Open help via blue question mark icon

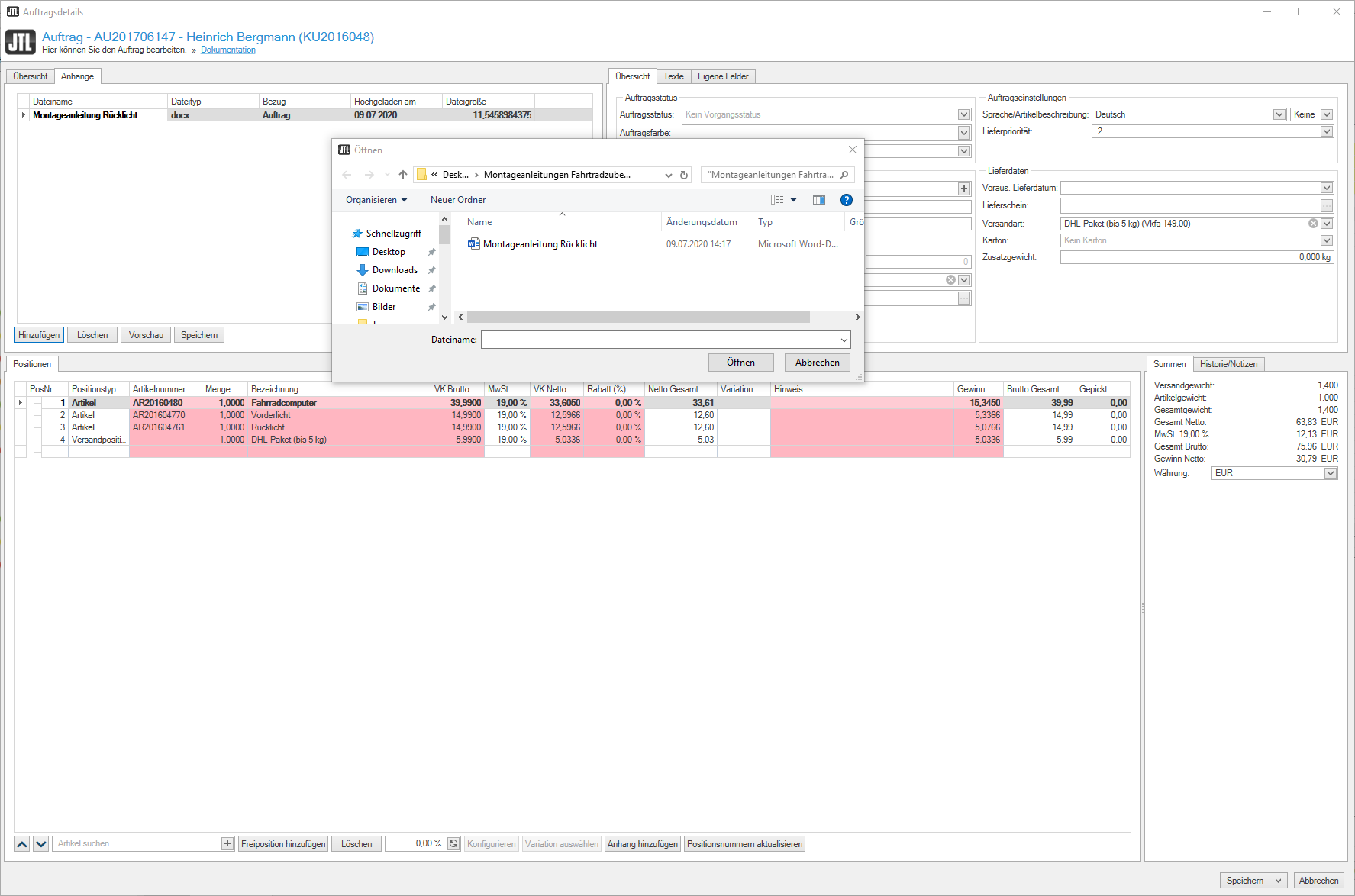click(846, 200)
